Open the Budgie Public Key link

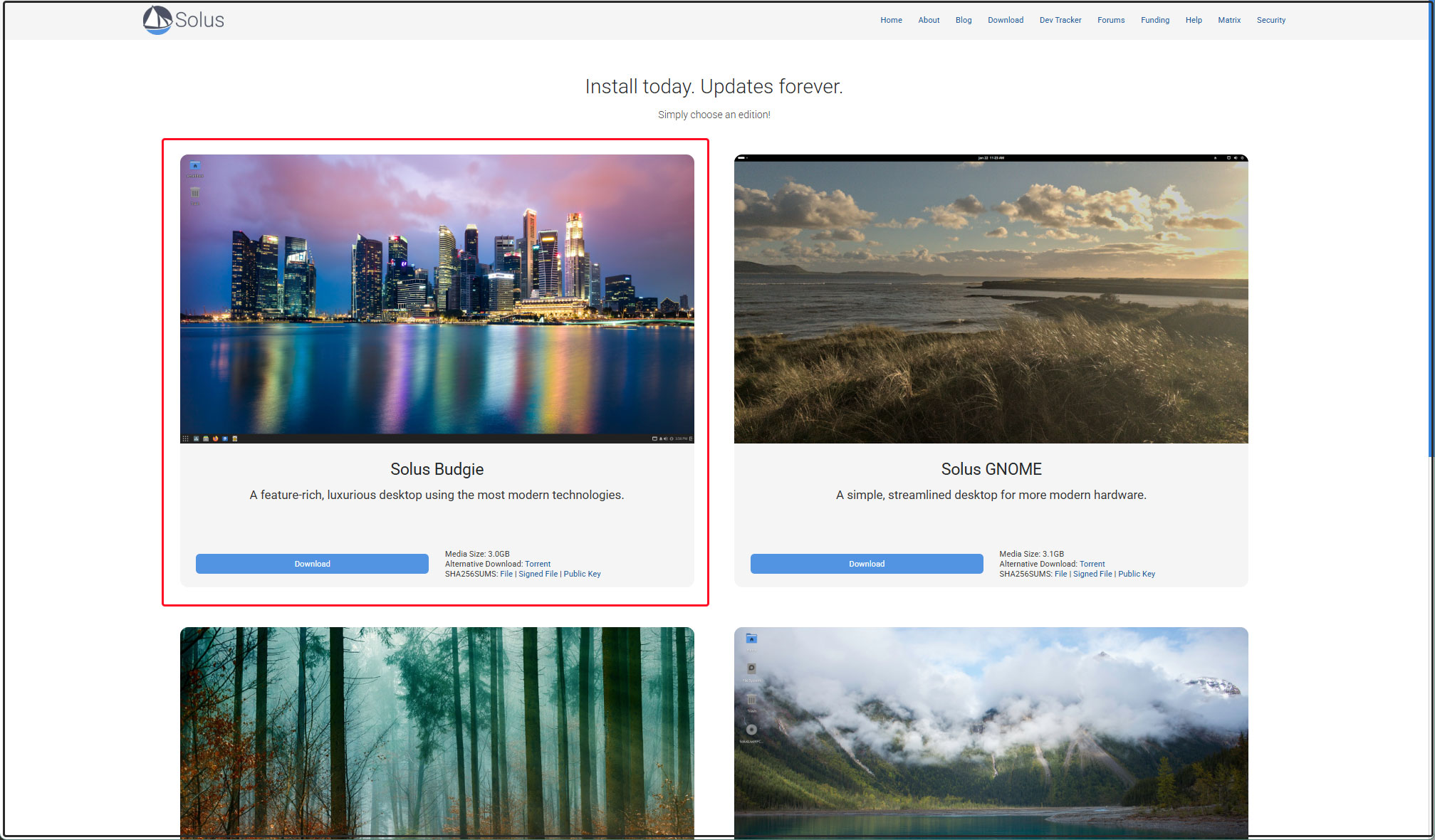pyautogui.click(x=582, y=574)
